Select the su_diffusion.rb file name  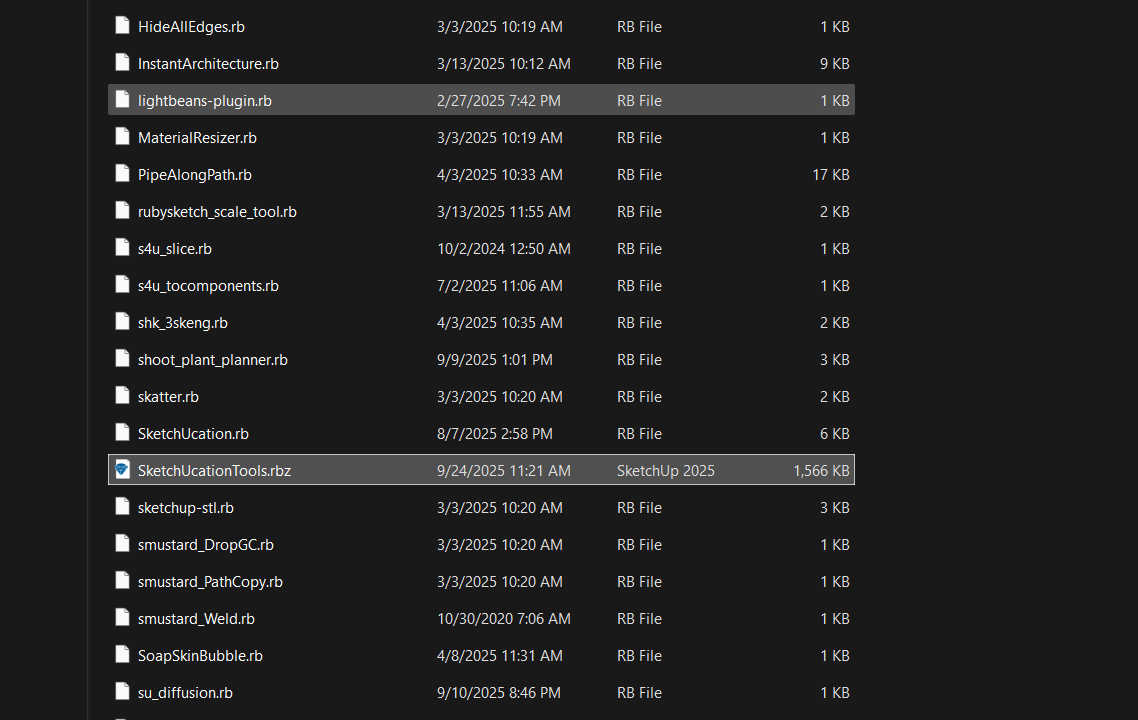pos(186,693)
